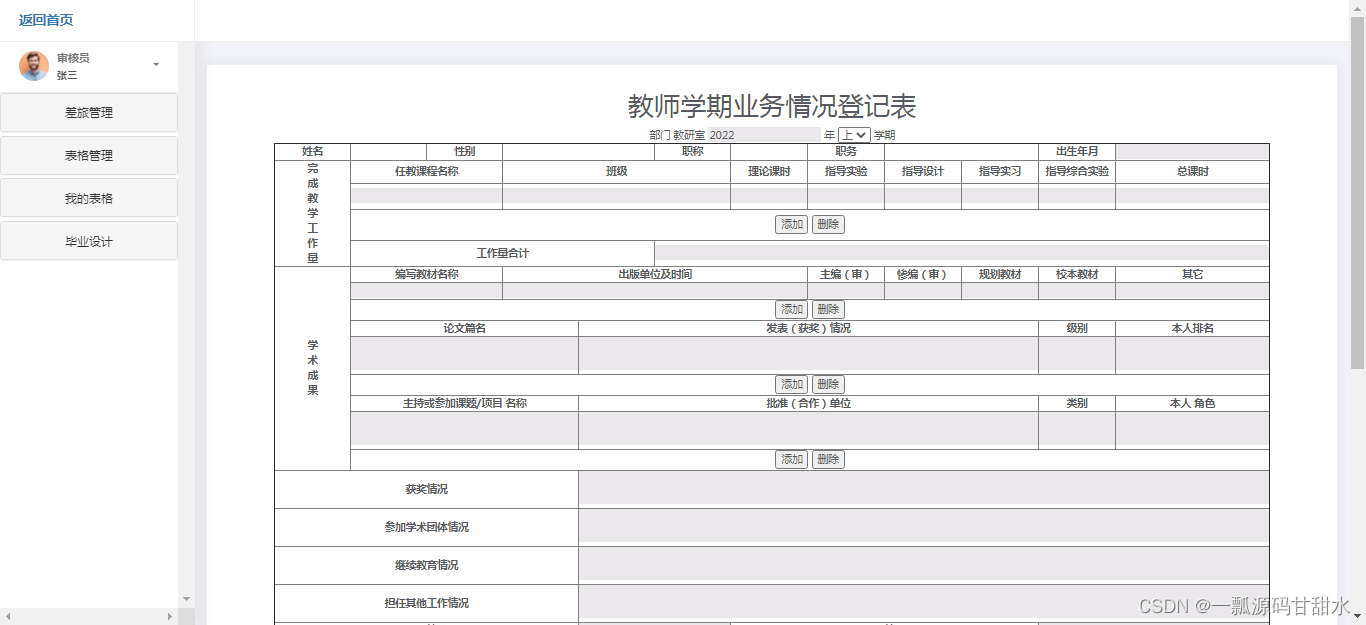Open the 我的表格 sidebar menu
The height and width of the screenshot is (625, 1366).
[x=89, y=197]
